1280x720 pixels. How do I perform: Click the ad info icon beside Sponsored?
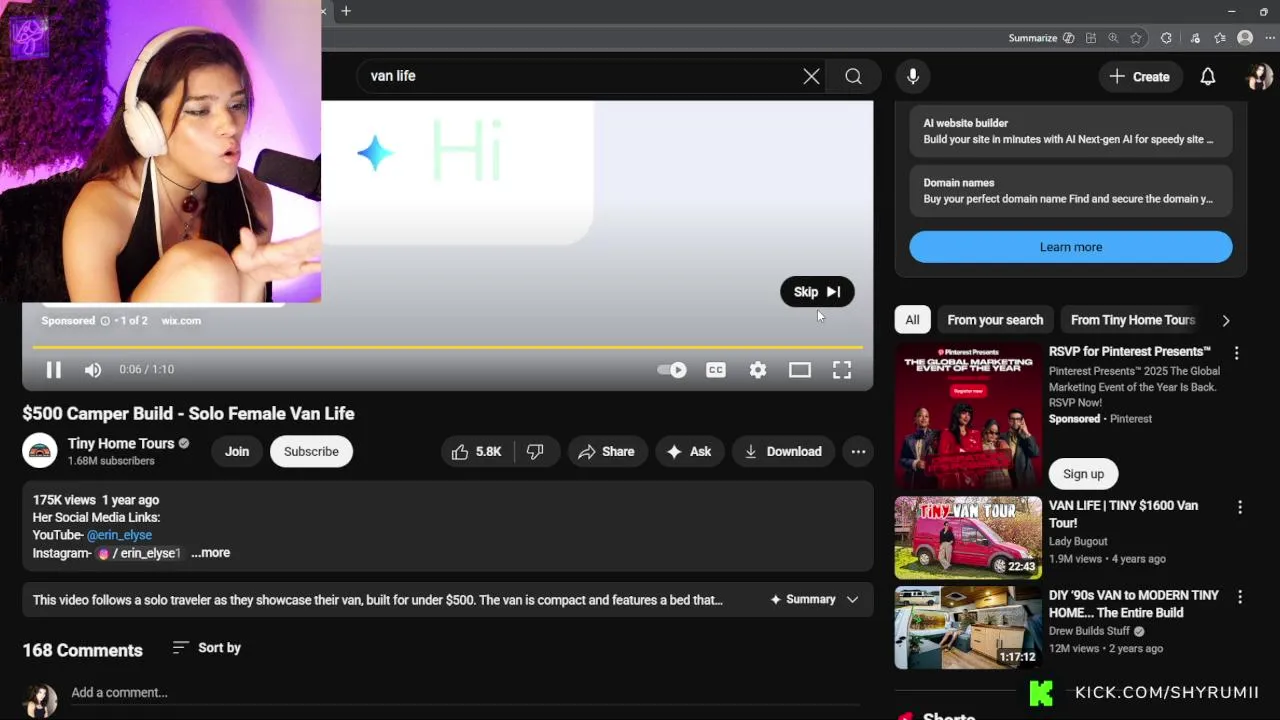[105, 321]
